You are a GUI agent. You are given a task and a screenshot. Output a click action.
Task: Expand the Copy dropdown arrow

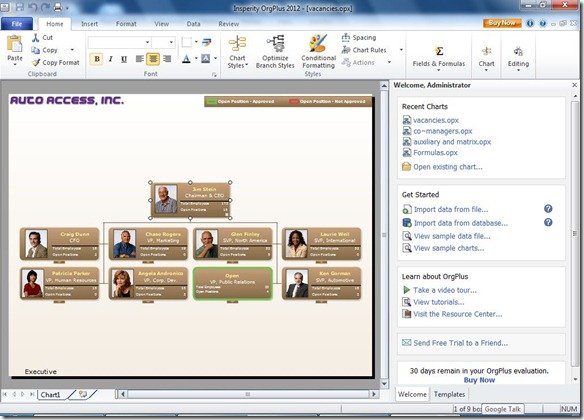72,50
